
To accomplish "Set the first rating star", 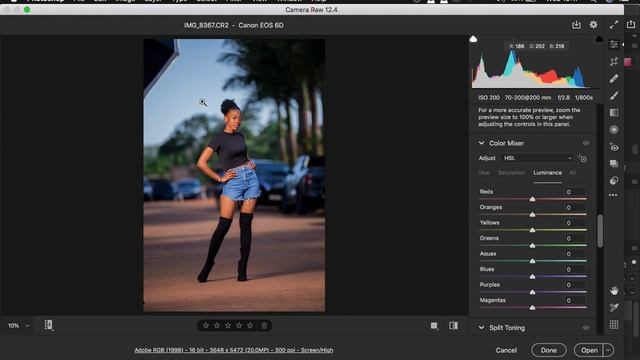I will tap(206, 325).
